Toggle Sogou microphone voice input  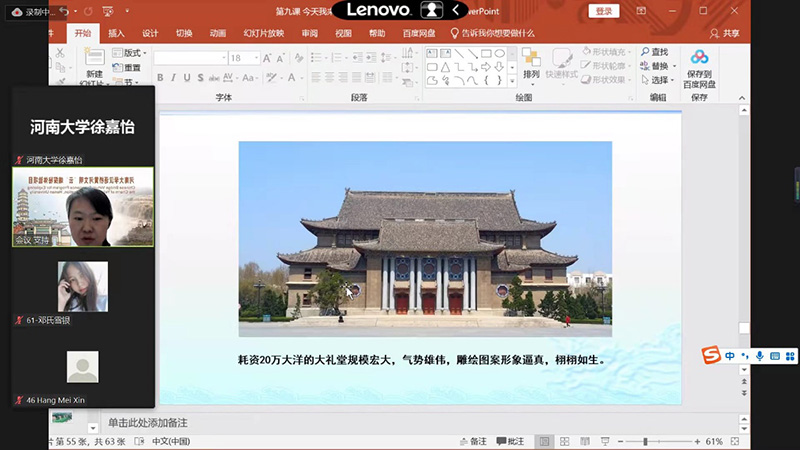coord(760,356)
